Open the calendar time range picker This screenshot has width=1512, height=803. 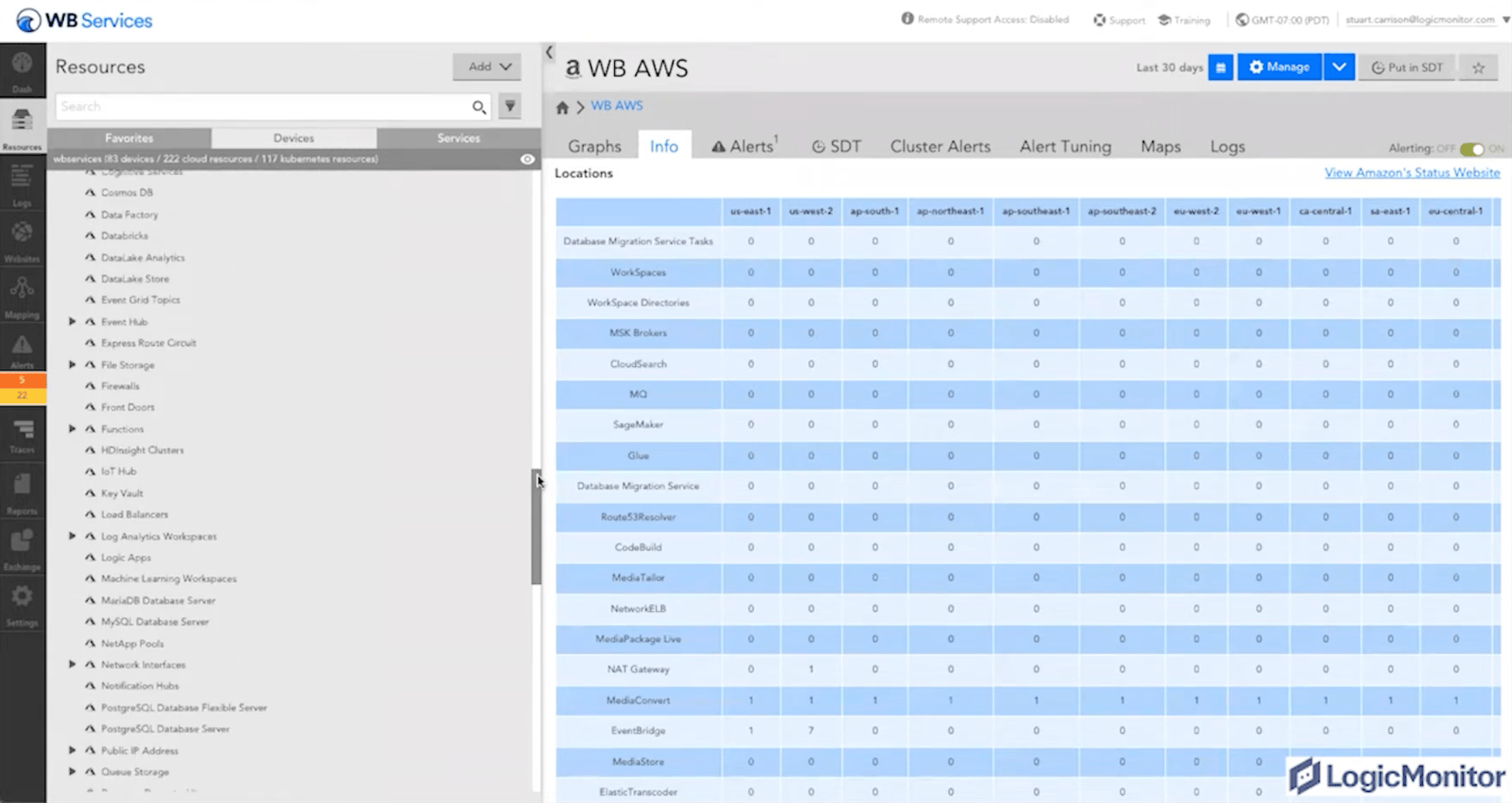[x=1220, y=67]
